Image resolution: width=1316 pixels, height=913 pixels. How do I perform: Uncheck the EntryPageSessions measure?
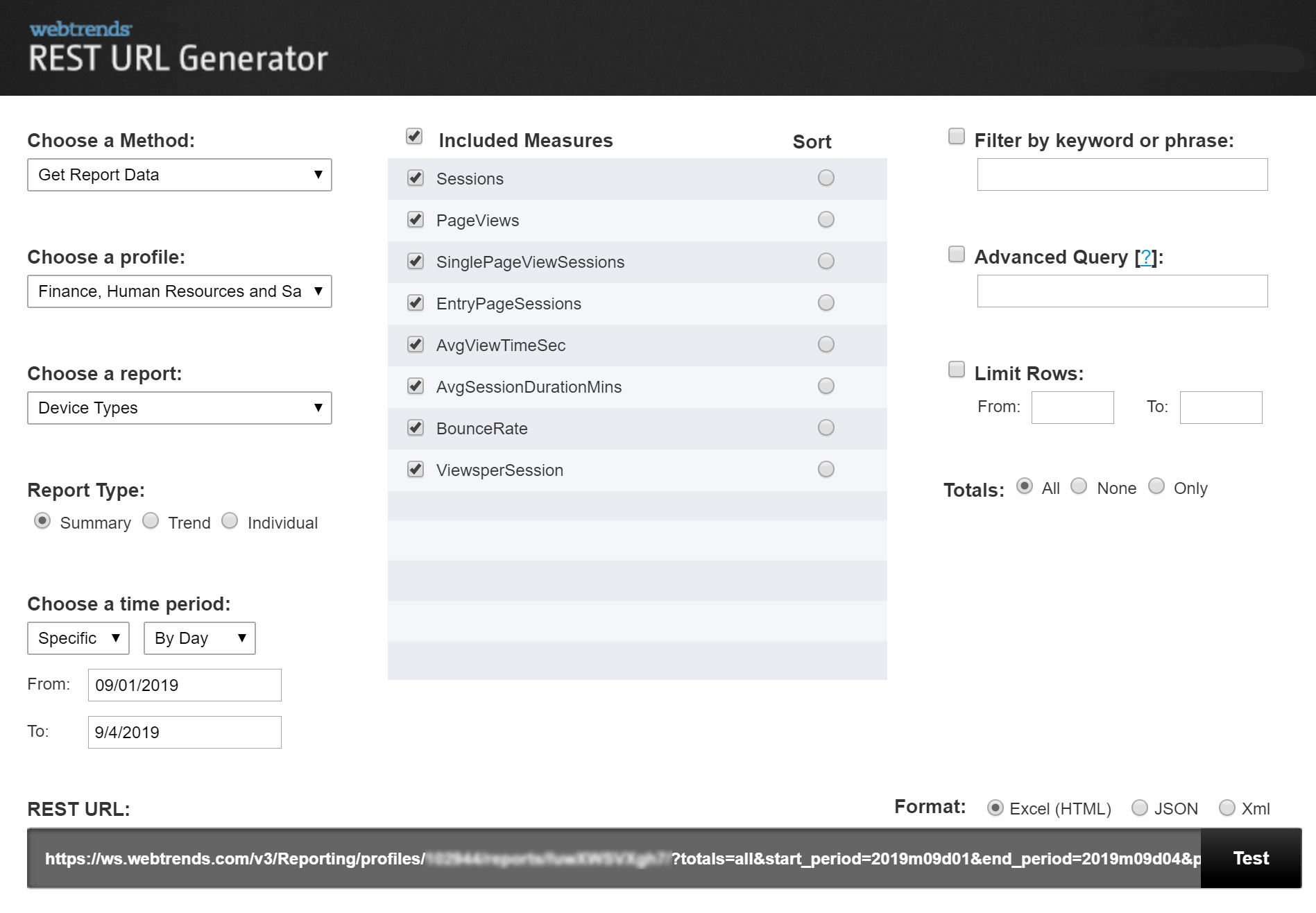click(416, 303)
